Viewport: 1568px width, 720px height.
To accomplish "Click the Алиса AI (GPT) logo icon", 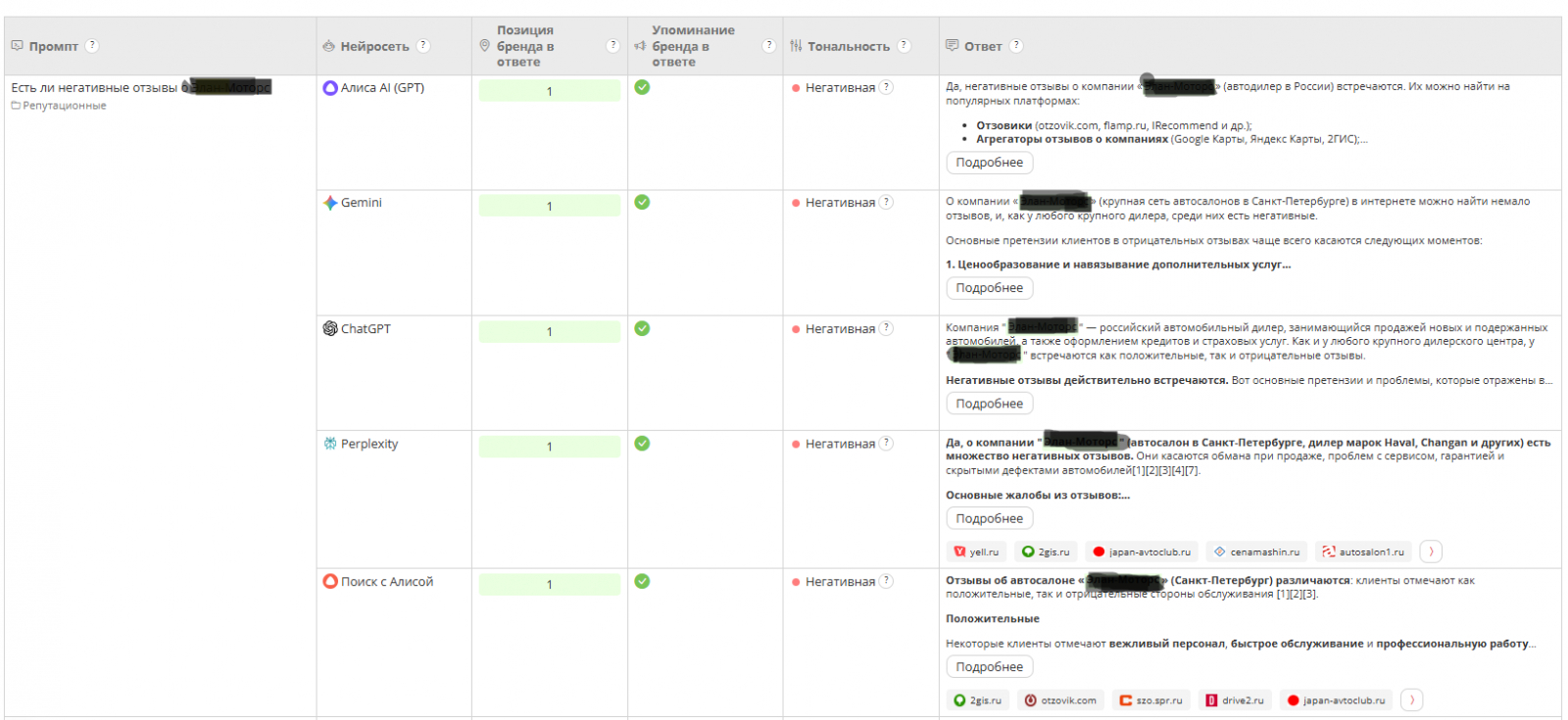I will (x=330, y=87).
